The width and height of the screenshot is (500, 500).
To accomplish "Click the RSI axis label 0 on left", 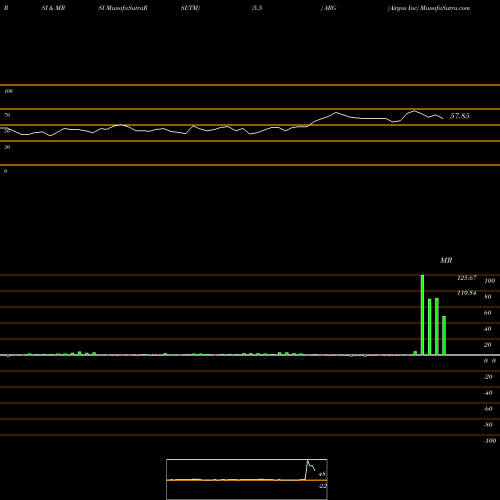I will click(x=5, y=171).
